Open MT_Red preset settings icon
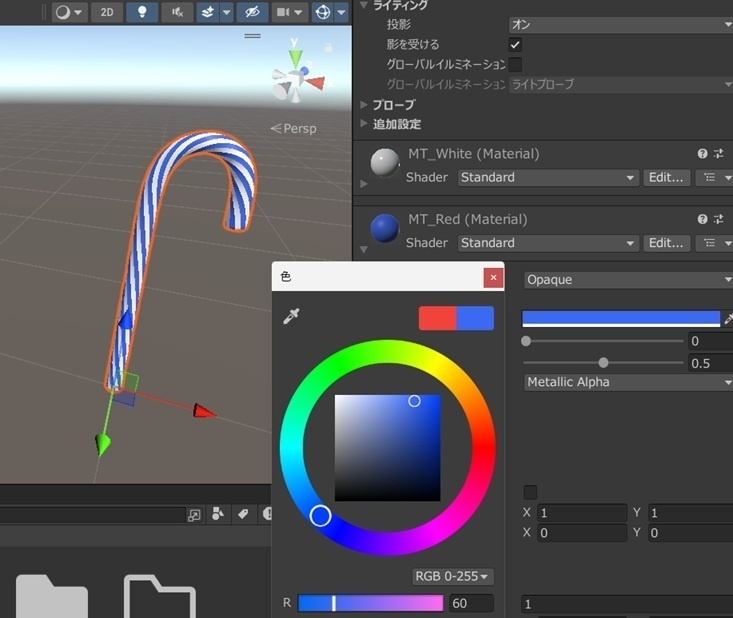The width and height of the screenshot is (733, 618). (x=719, y=219)
